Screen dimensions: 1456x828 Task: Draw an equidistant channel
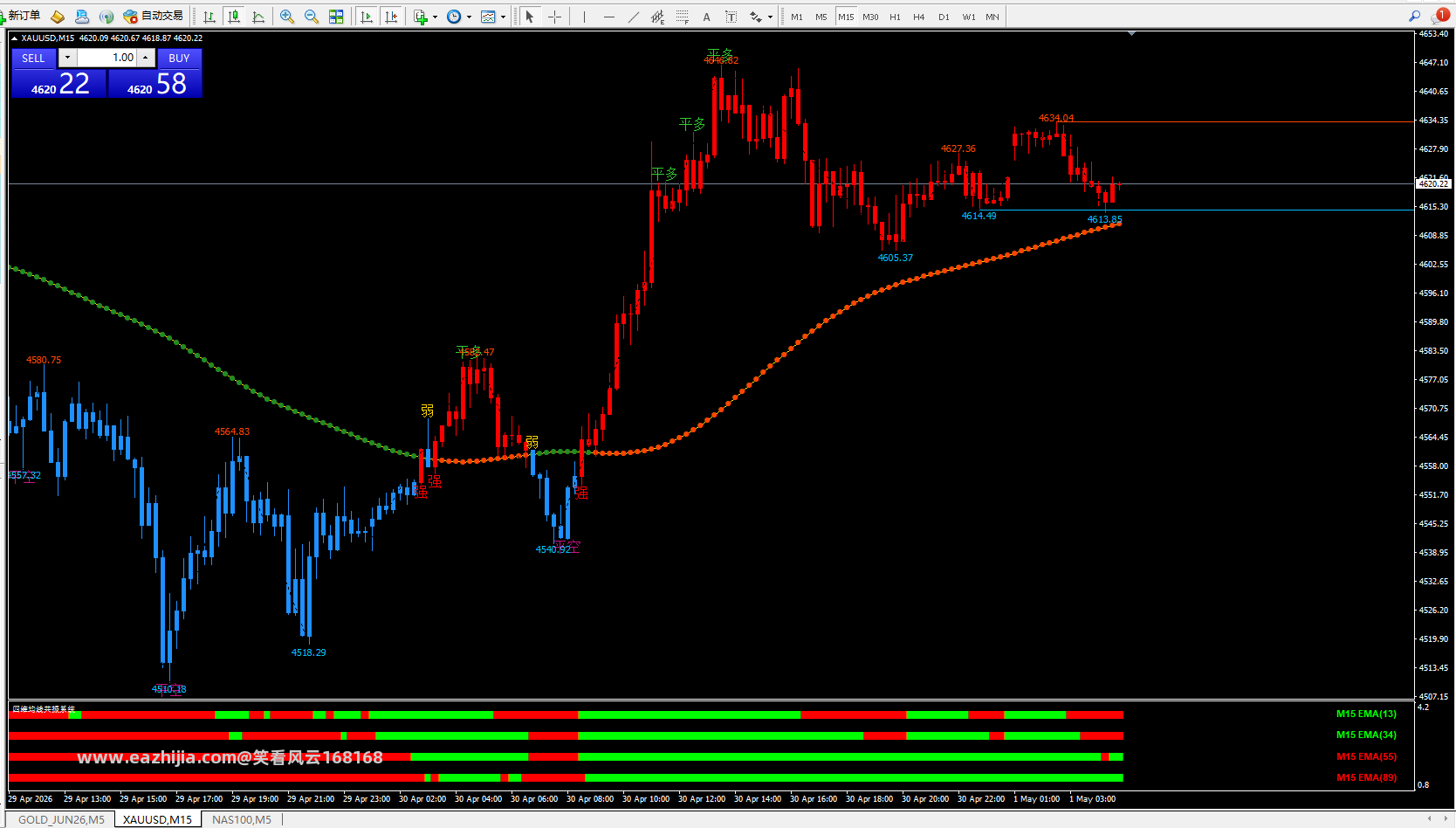[x=658, y=17]
